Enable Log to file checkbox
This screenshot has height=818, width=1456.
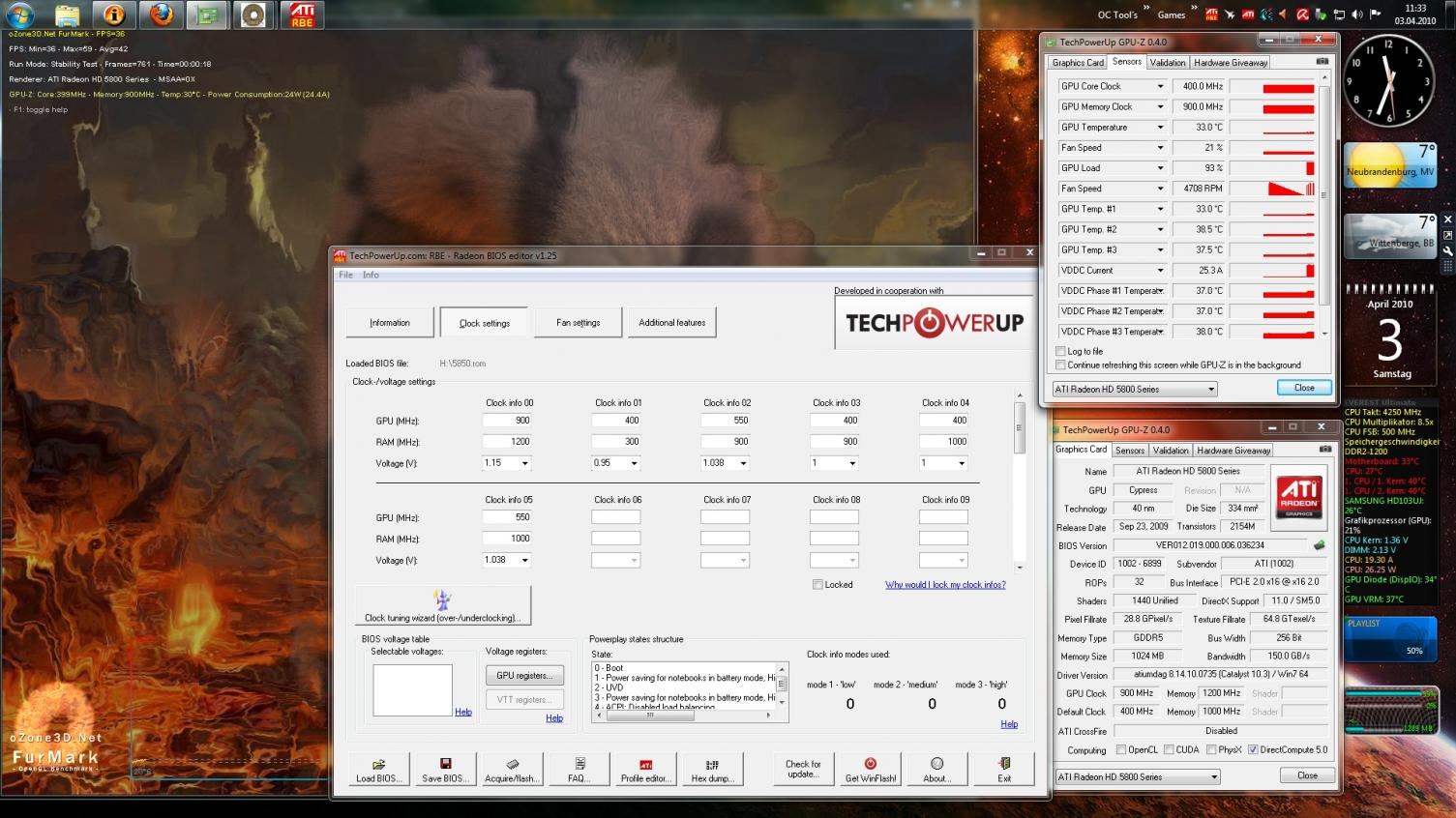tap(1060, 351)
